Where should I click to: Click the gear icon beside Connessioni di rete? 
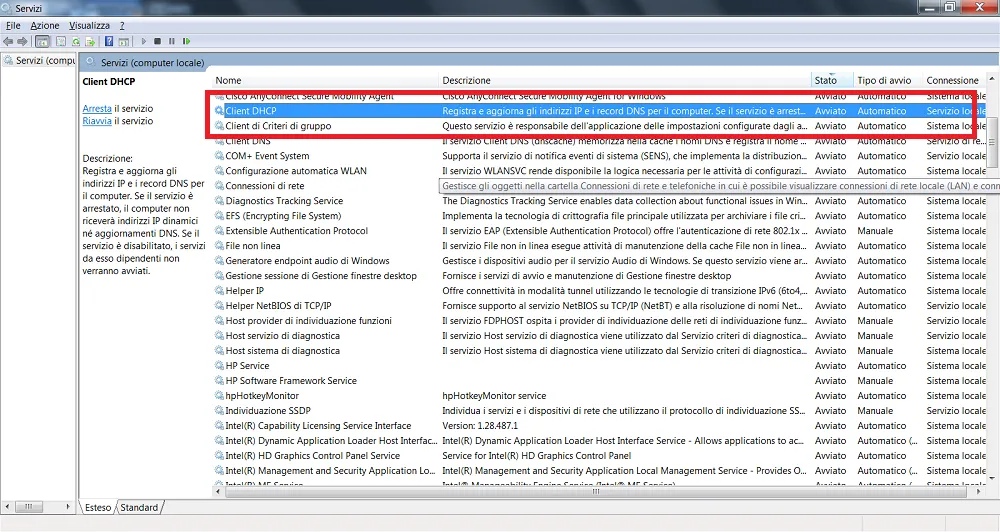(x=219, y=186)
